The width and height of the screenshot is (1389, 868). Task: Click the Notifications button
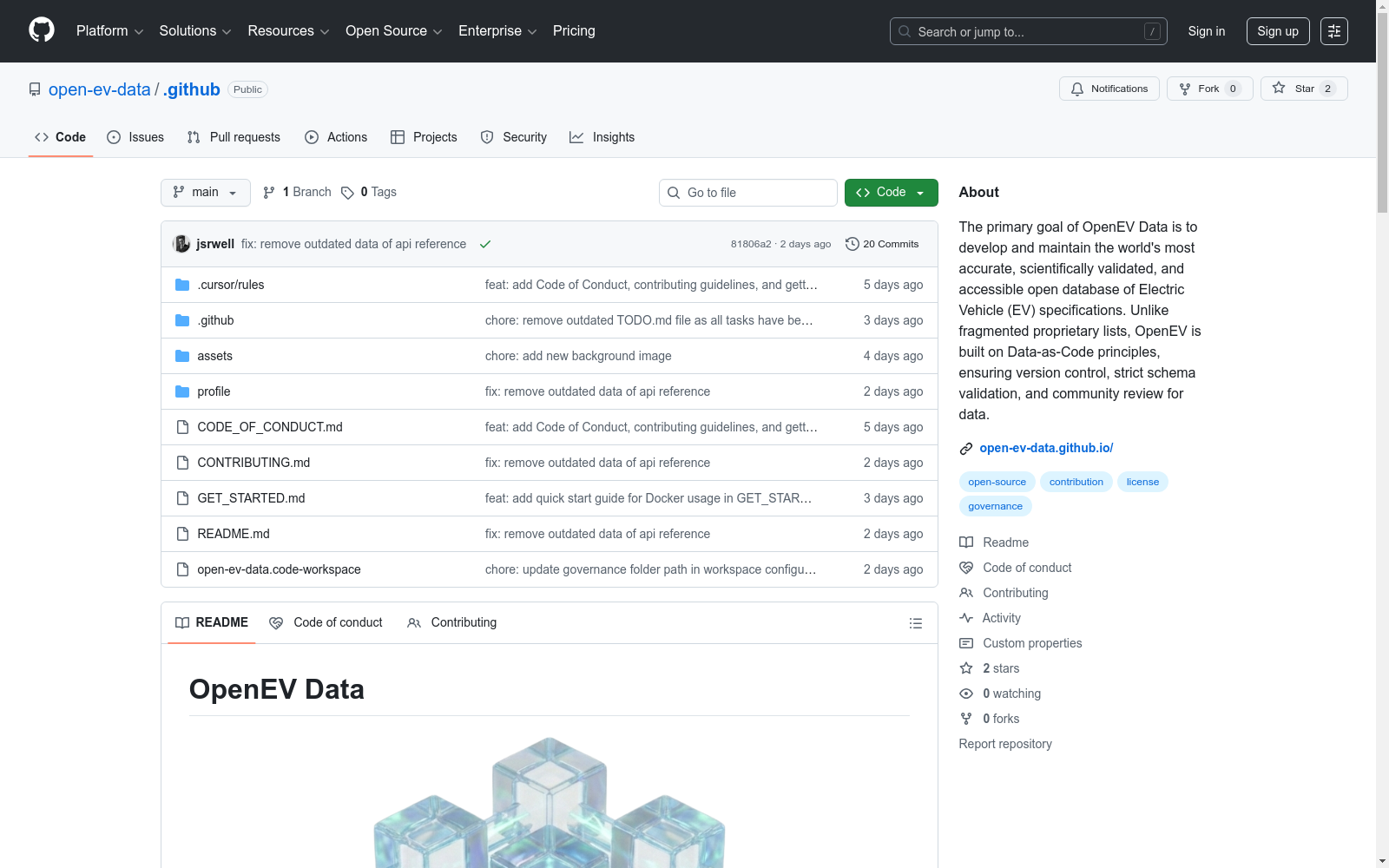pos(1109,89)
